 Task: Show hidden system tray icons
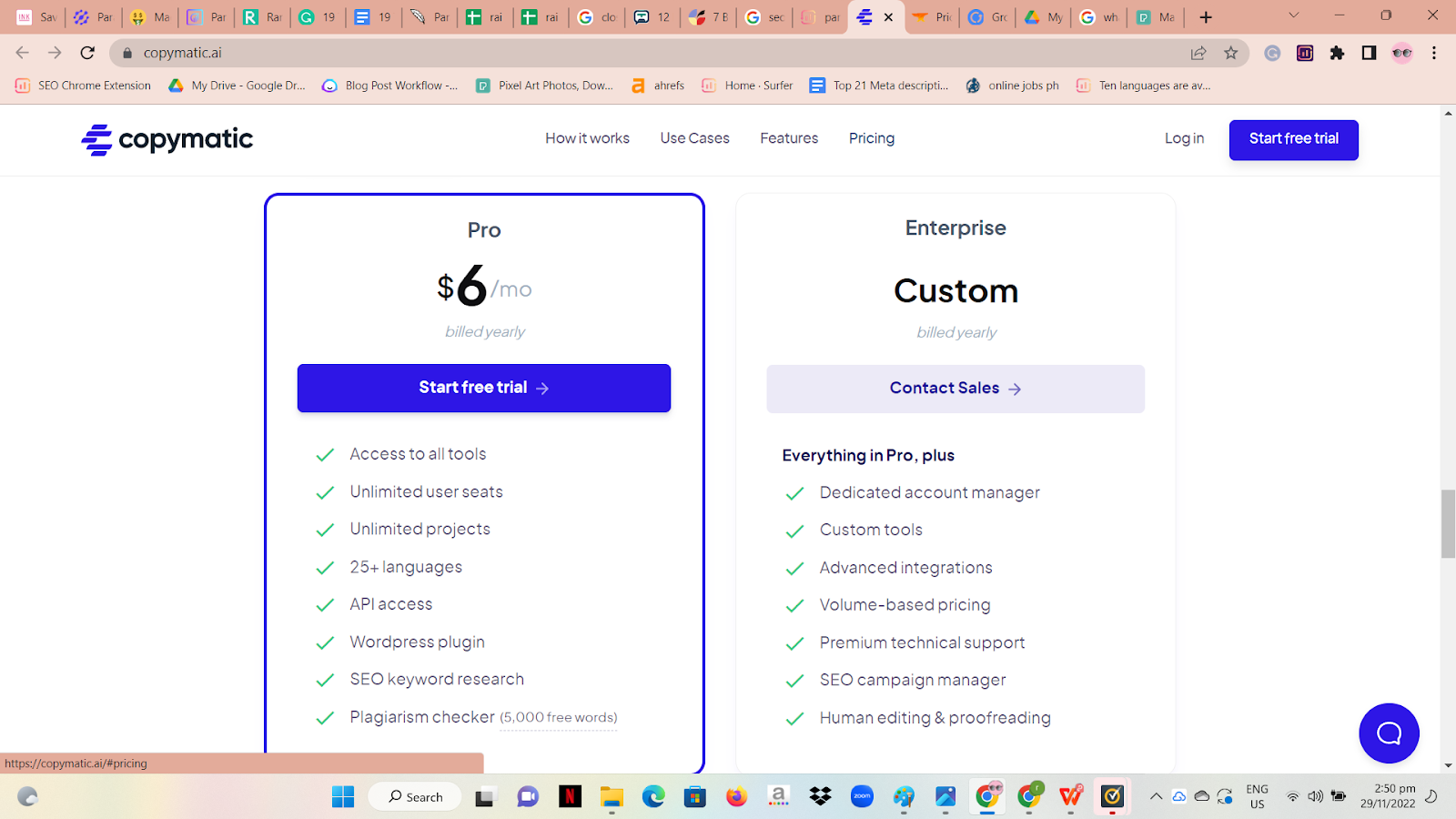[x=1156, y=796]
